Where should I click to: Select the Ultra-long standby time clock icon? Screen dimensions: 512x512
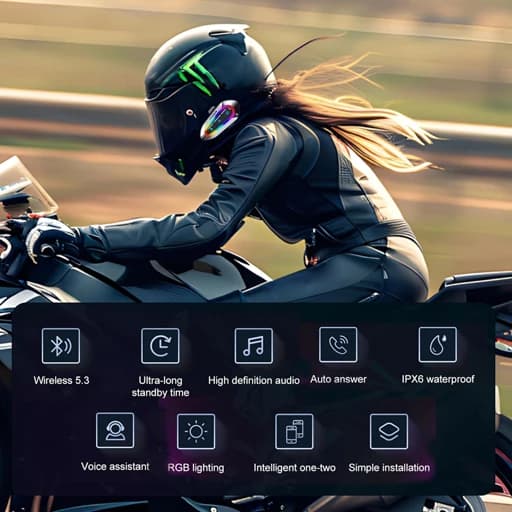[160, 346]
